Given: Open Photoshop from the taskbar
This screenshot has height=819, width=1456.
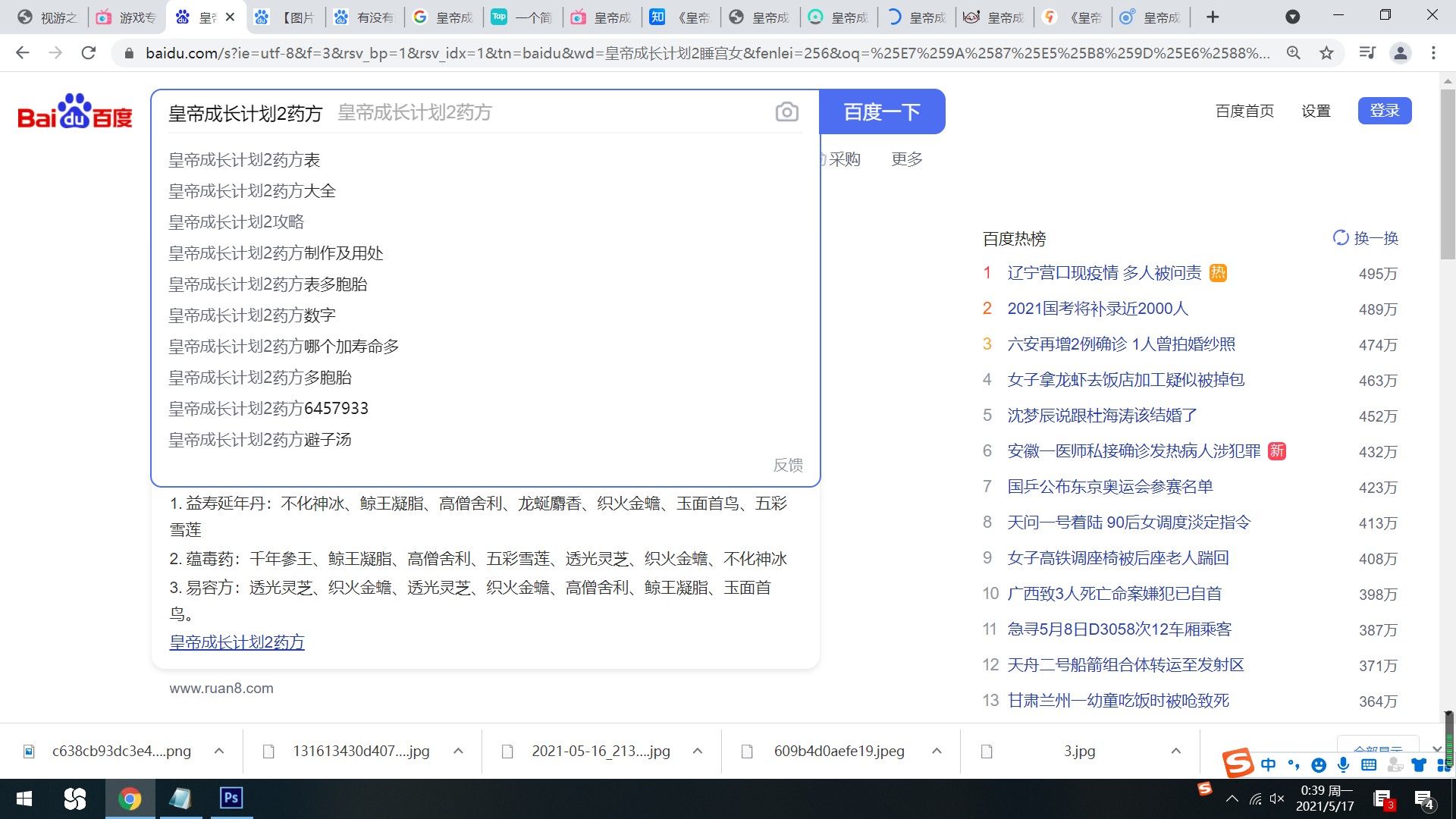Looking at the screenshot, I should tap(231, 799).
